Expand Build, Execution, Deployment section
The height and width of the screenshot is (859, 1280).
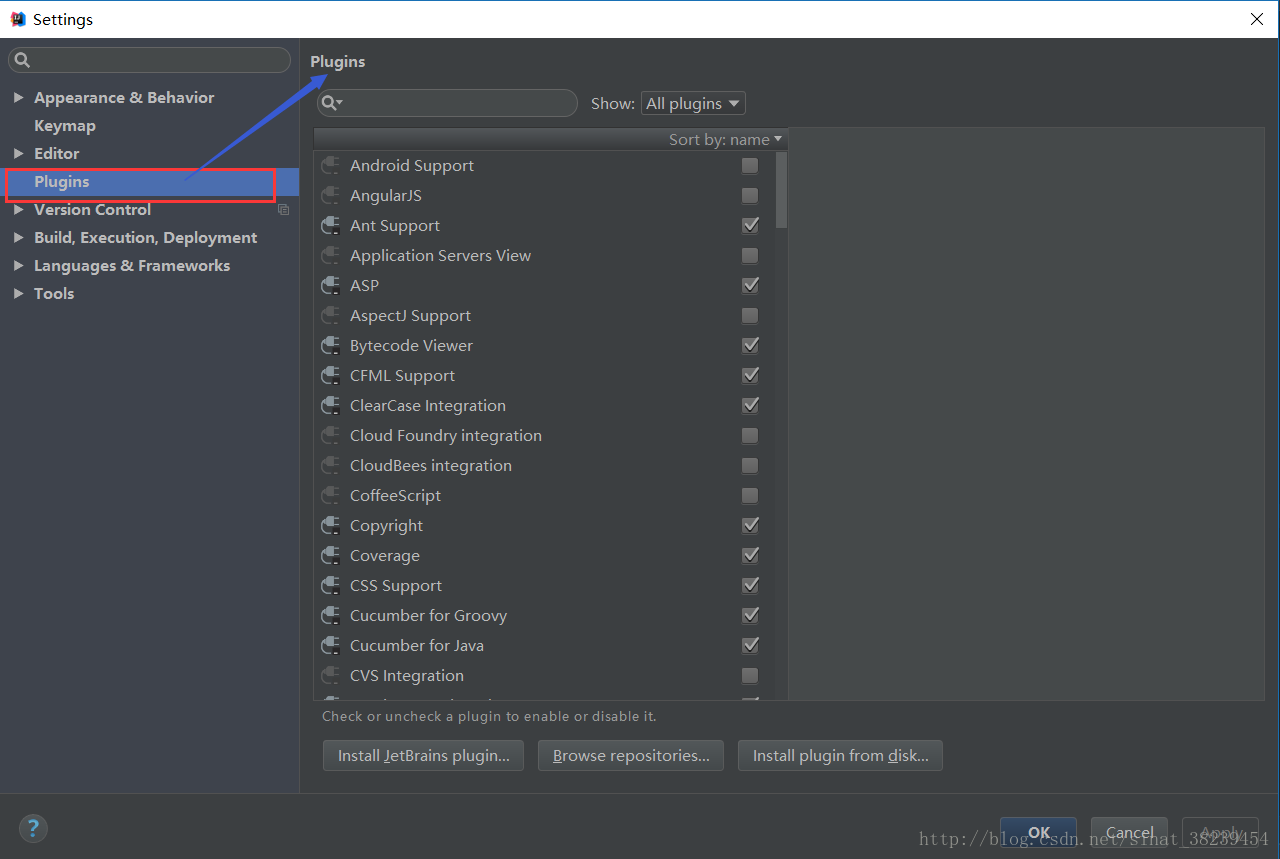(18, 238)
